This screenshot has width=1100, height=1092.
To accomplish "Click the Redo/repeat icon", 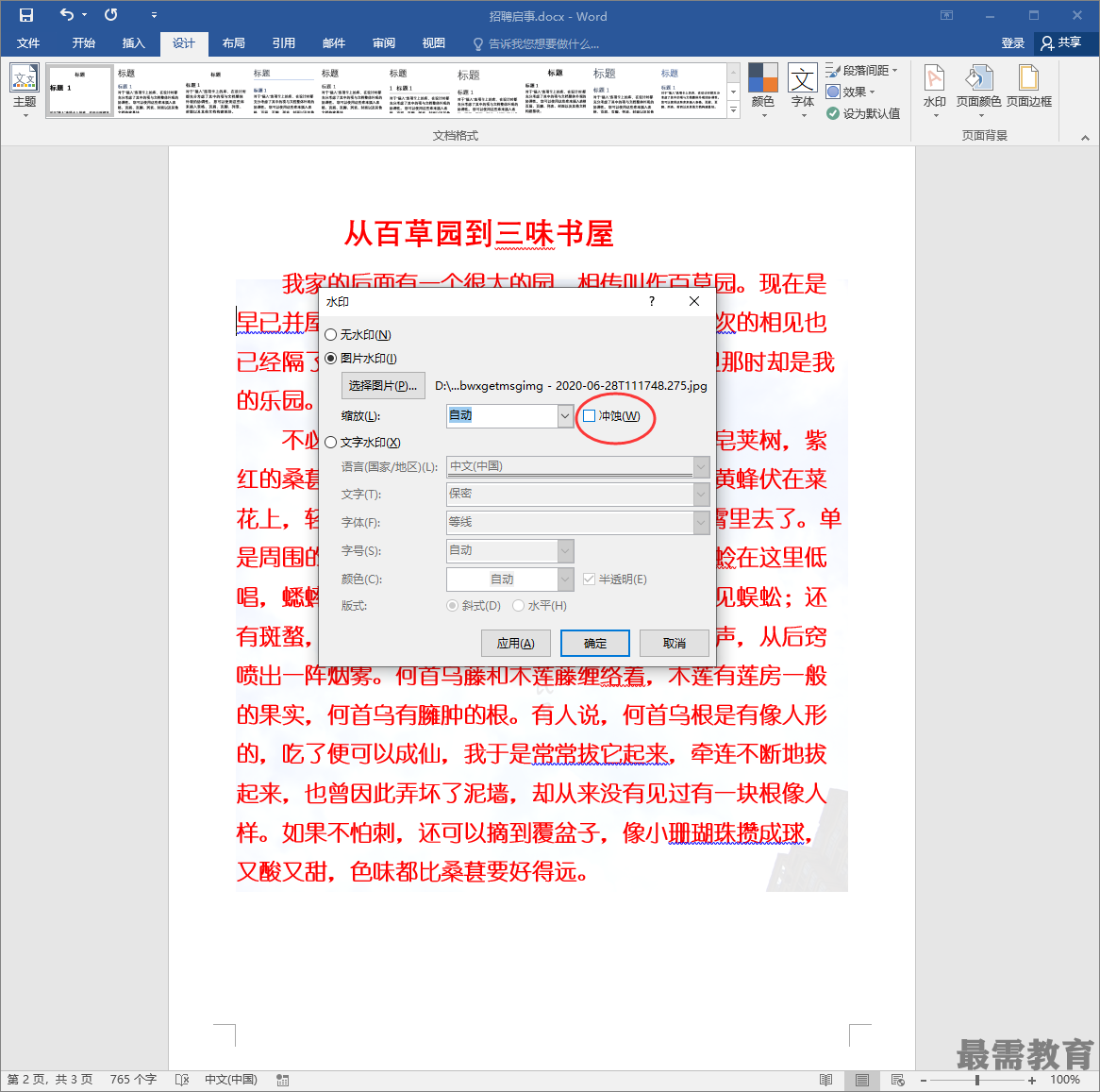I will point(110,15).
